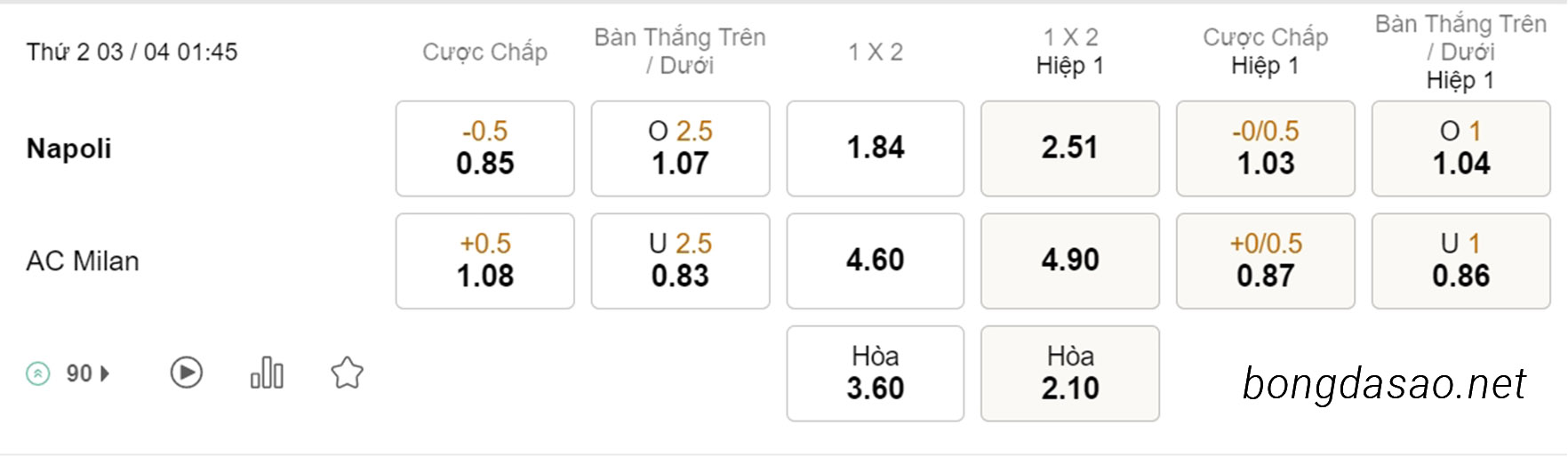Expand the 90 more markets arrow
This screenshot has height=457, width=1568.
tap(106, 373)
